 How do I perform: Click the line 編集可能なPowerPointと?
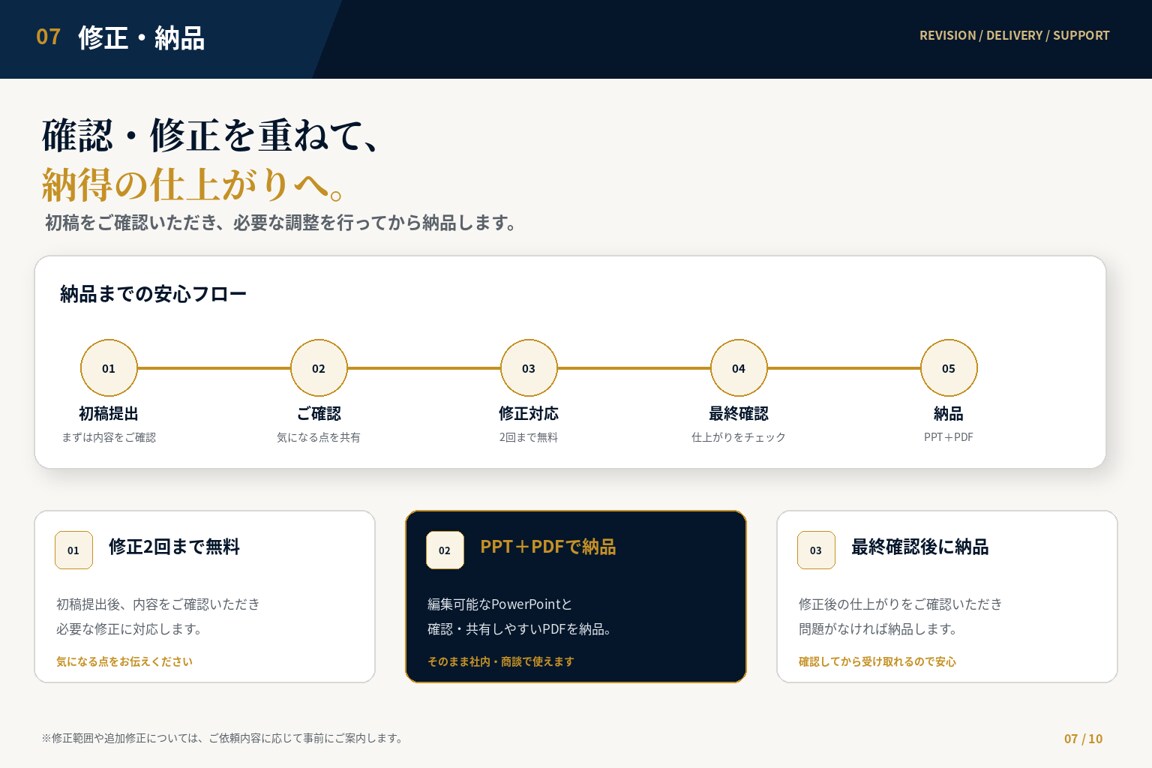click(500, 604)
